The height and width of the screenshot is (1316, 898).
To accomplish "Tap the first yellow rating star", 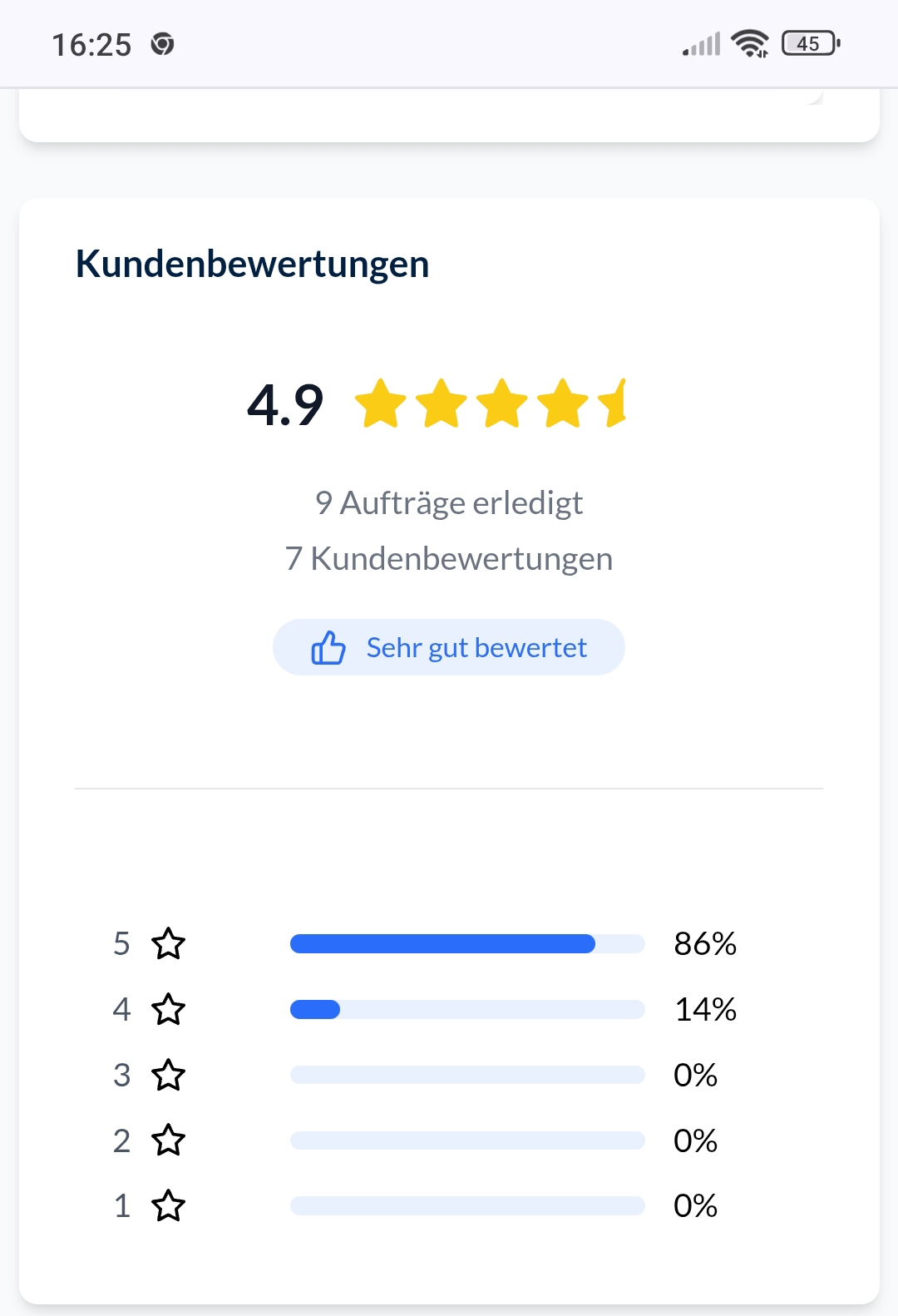I will click(381, 403).
